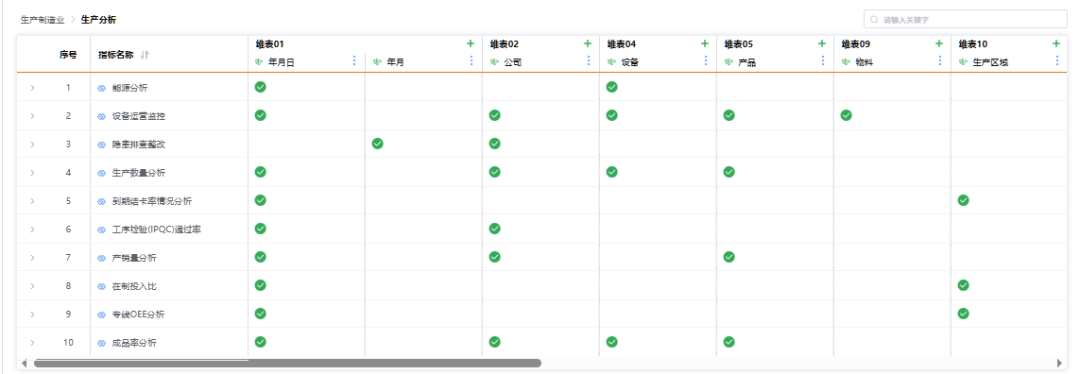Click the link icon before 产销量分析
Screen dimensions: 1080x374
pyautogui.click(x=101, y=258)
